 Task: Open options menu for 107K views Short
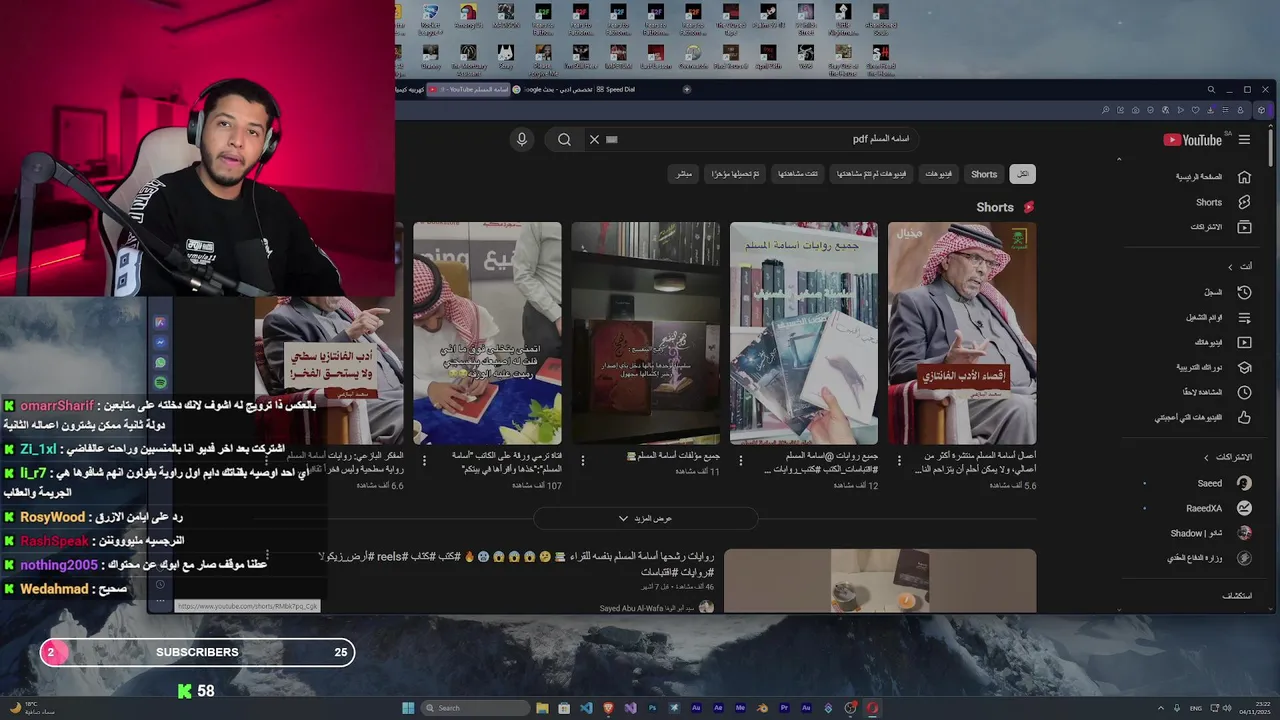[424, 461]
